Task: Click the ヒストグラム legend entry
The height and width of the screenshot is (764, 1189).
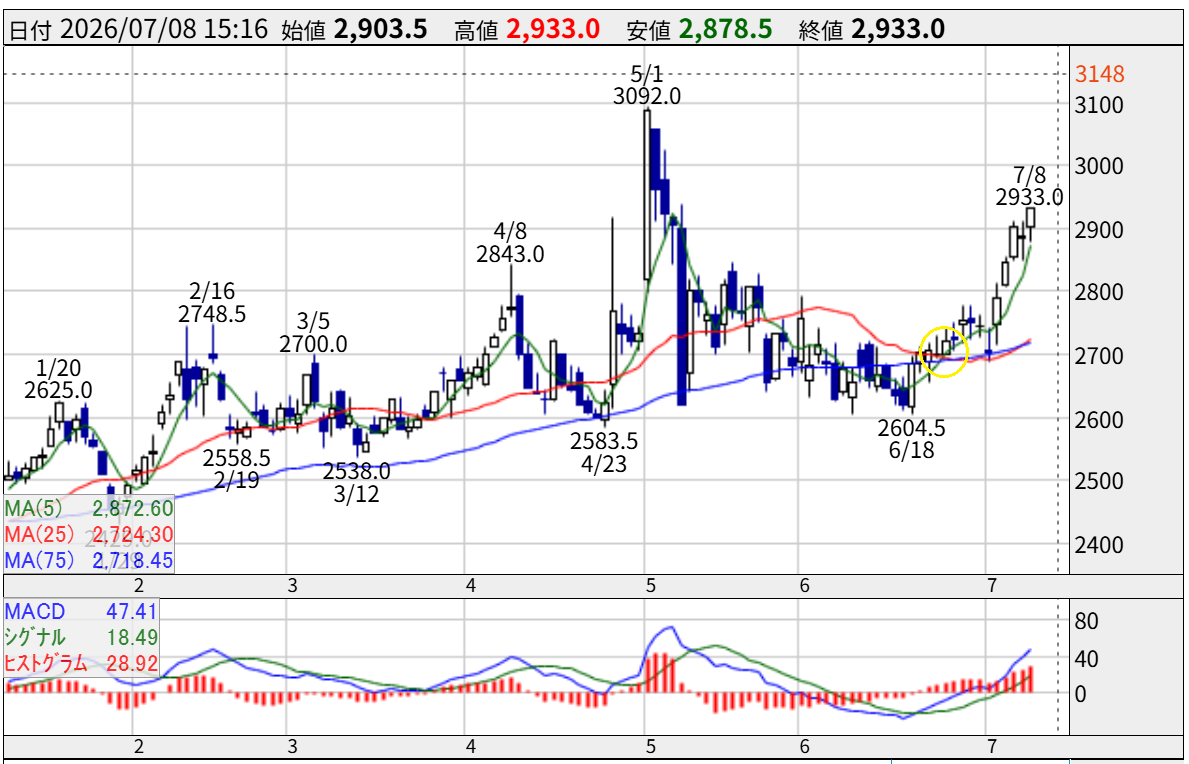Action: [82, 663]
